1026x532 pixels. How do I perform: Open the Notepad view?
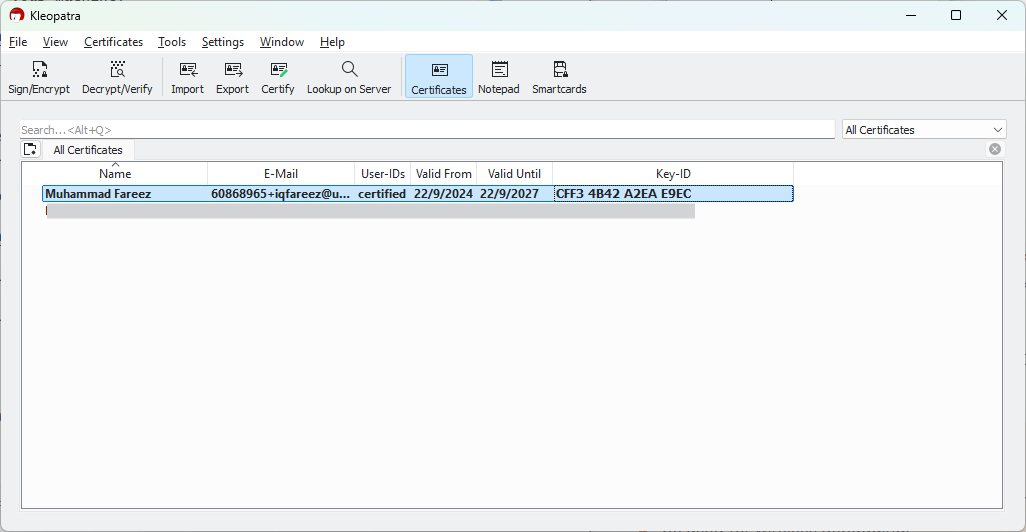pyautogui.click(x=499, y=77)
